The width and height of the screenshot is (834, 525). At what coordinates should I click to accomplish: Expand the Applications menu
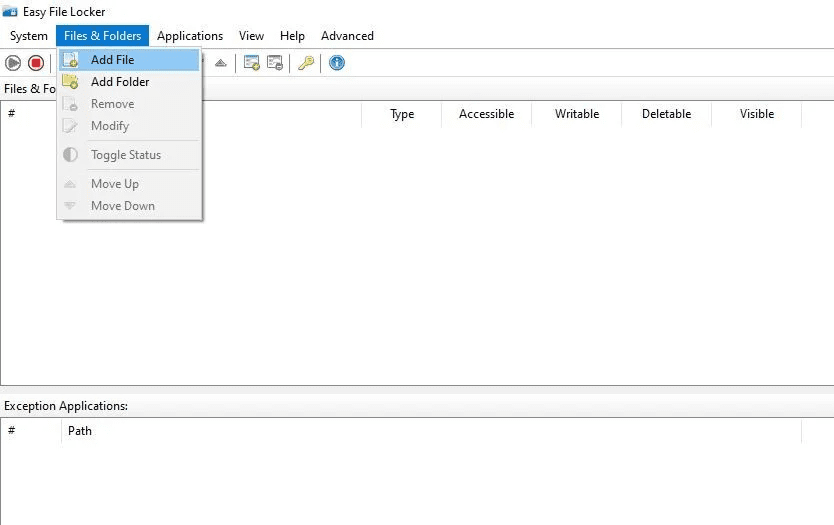pos(190,36)
